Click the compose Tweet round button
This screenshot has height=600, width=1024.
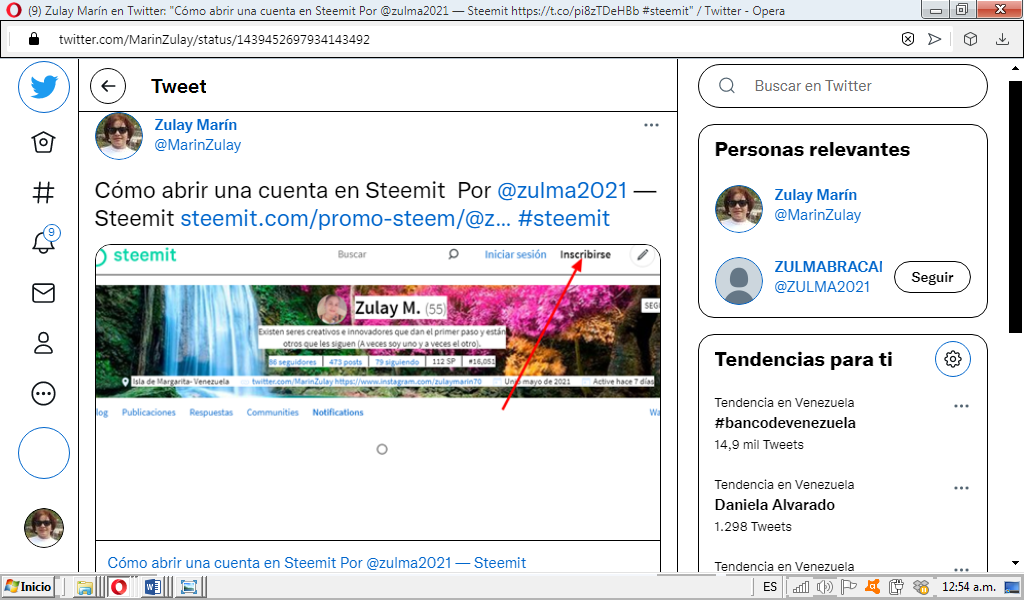pyautogui.click(x=44, y=453)
